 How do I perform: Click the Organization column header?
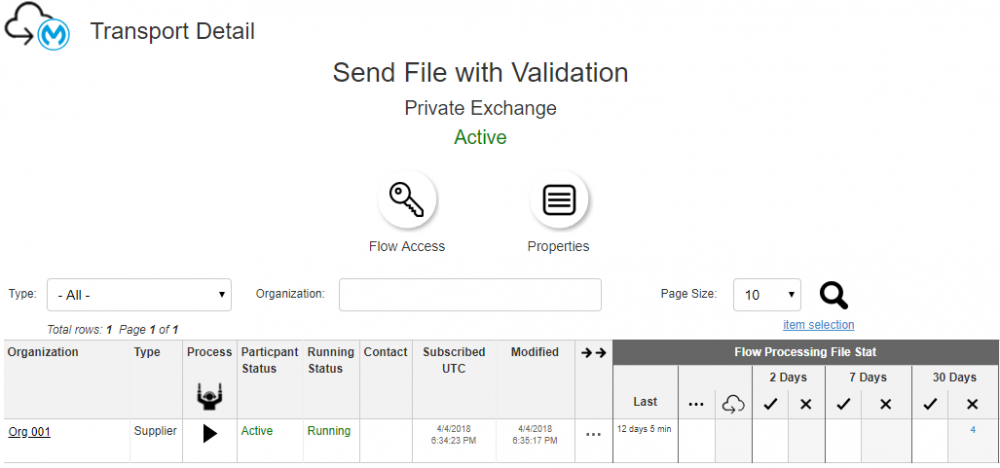pyautogui.click(x=43, y=352)
